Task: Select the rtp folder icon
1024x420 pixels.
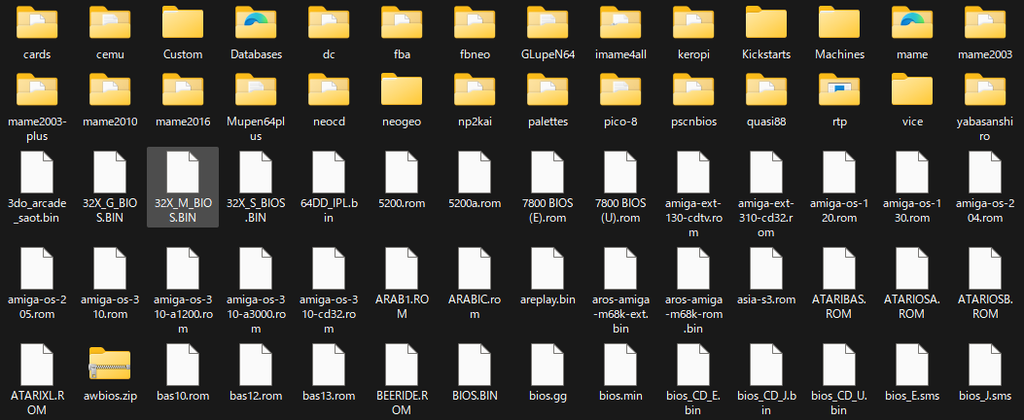Action: [839, 90]
